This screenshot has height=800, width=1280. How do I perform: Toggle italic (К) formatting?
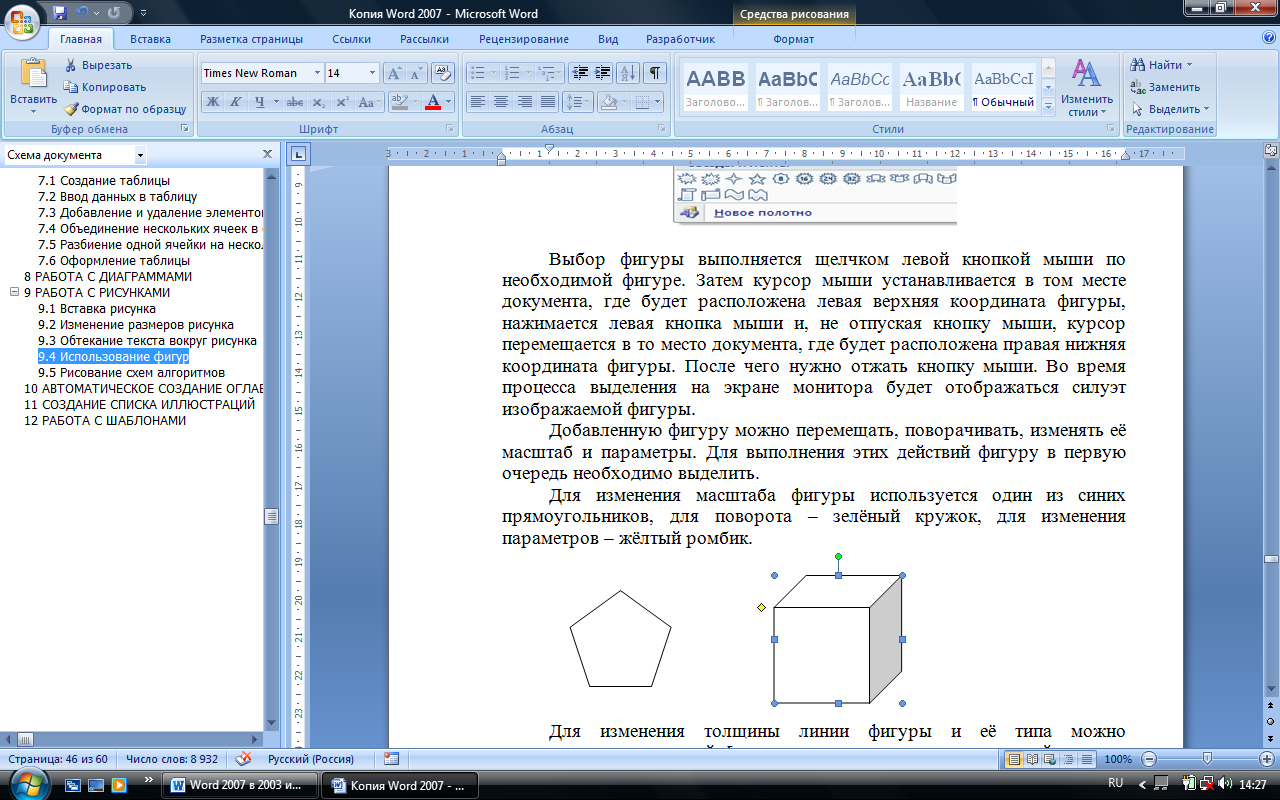(236, 102)
